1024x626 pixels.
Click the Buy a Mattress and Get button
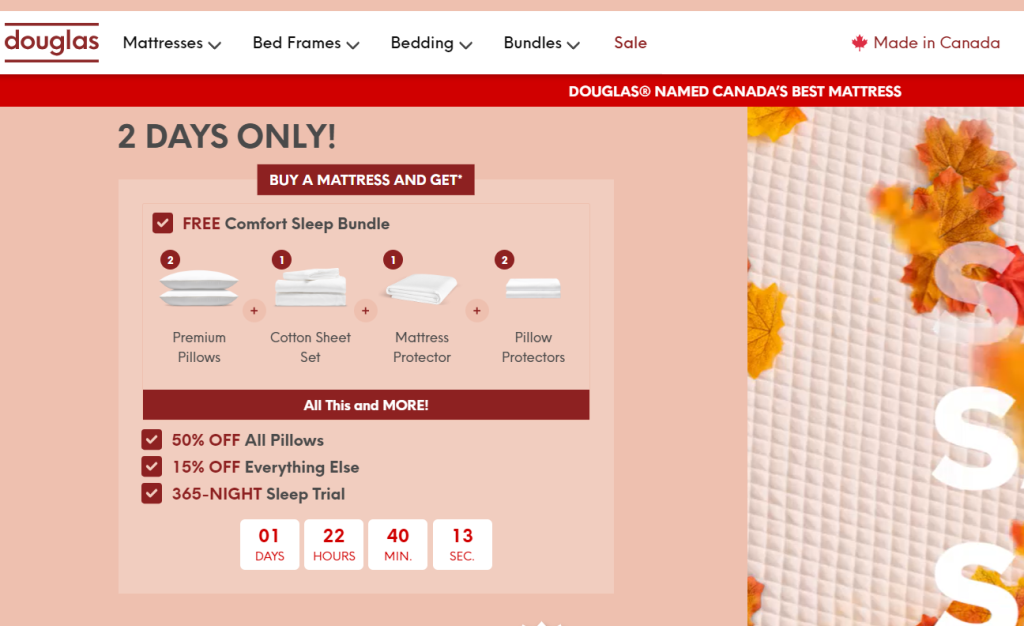(366, 180)
